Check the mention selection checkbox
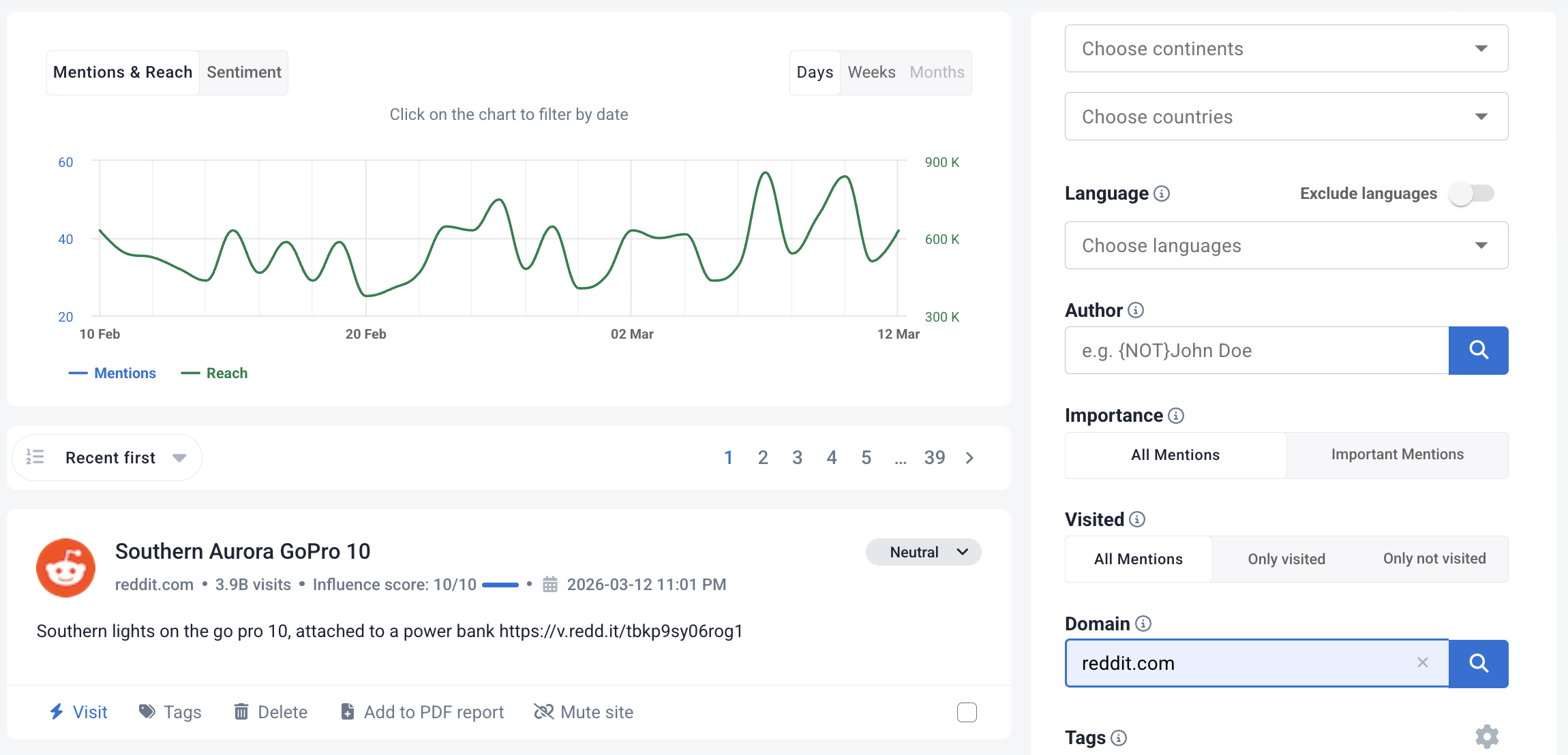1568x755 pixels. 967,712
